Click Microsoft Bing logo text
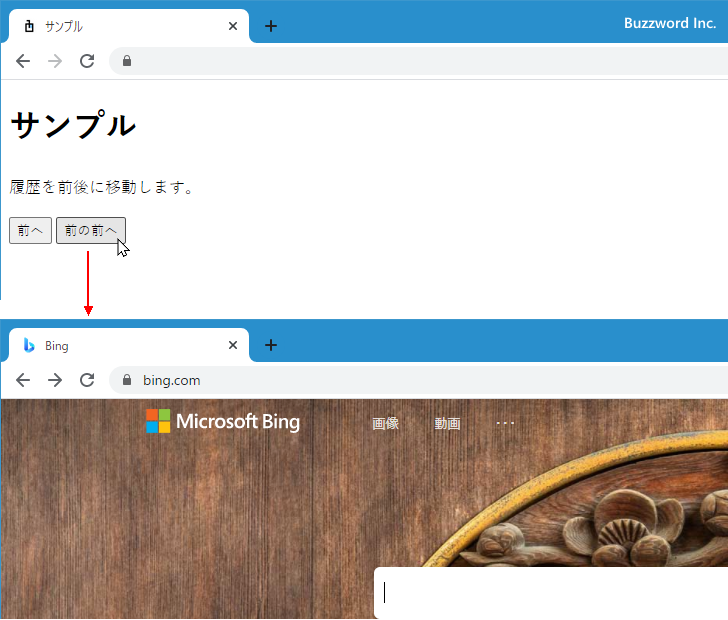The height and width of the screenshot is (620, 728). coord(238,422)
